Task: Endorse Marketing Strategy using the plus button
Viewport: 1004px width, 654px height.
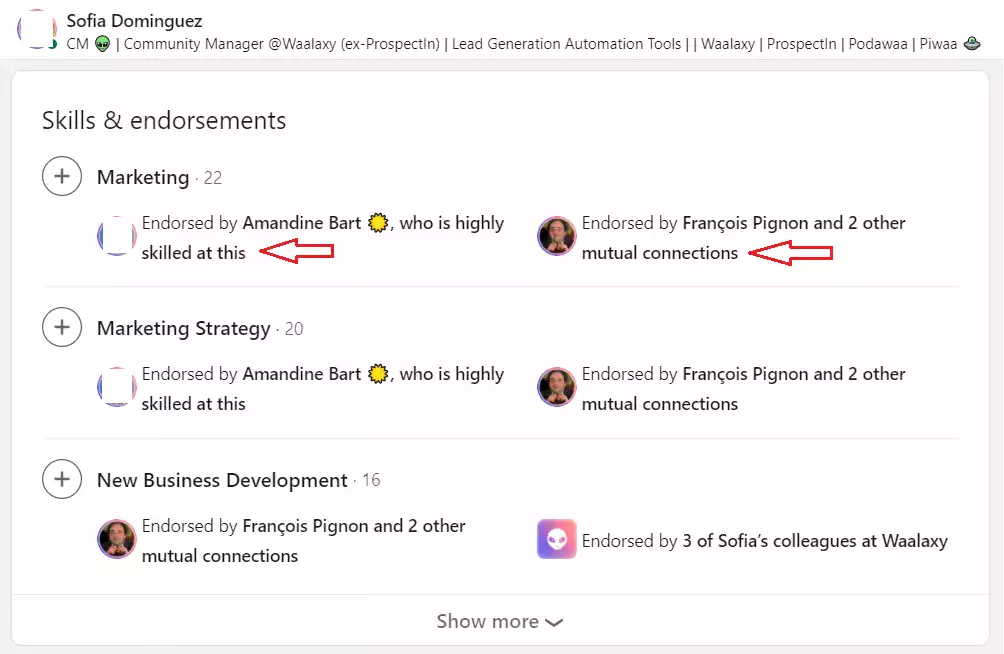Action: pyautogui.click(x=62, y=328)
